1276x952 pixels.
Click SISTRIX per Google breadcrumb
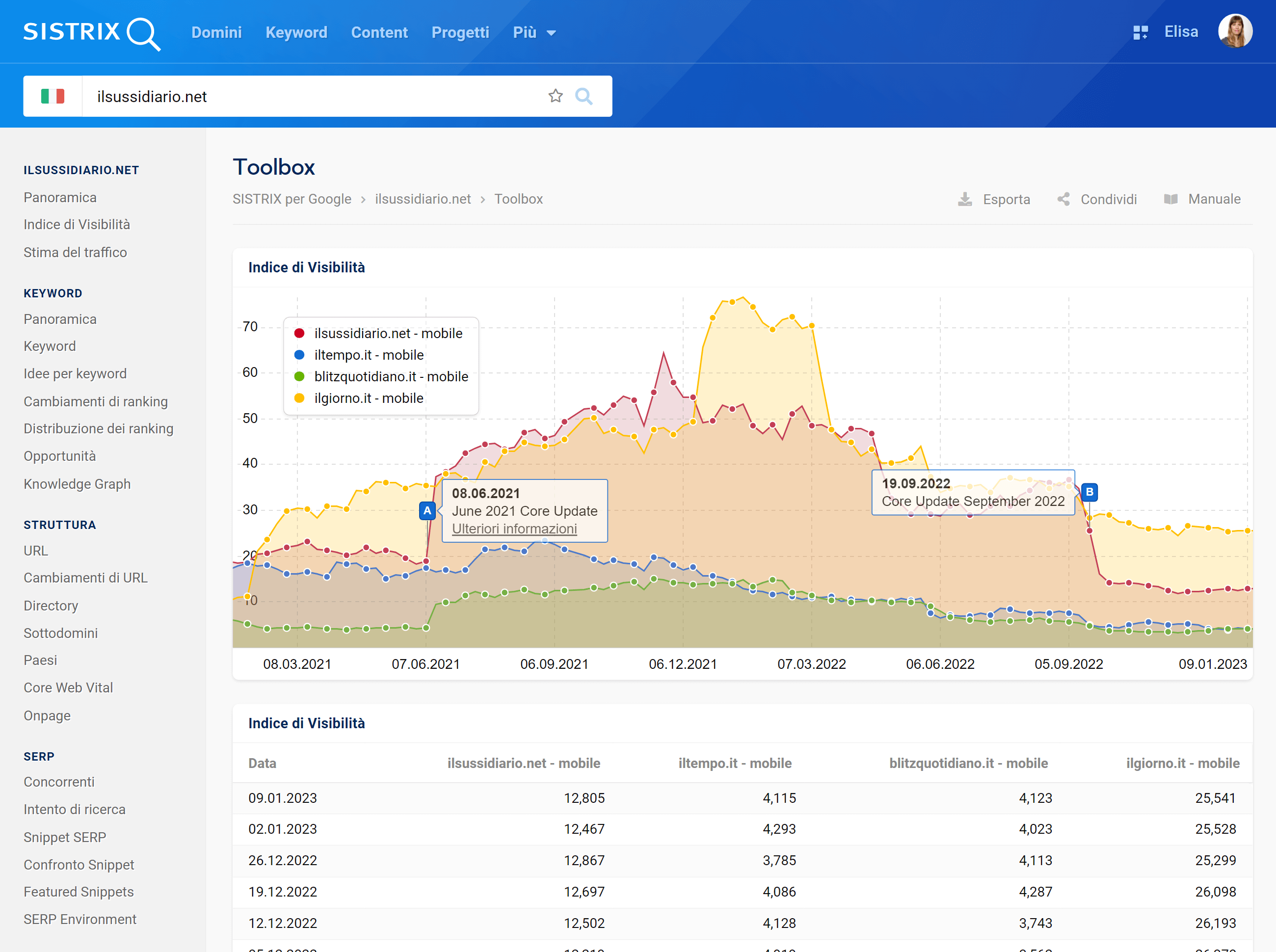pos(292,199)
